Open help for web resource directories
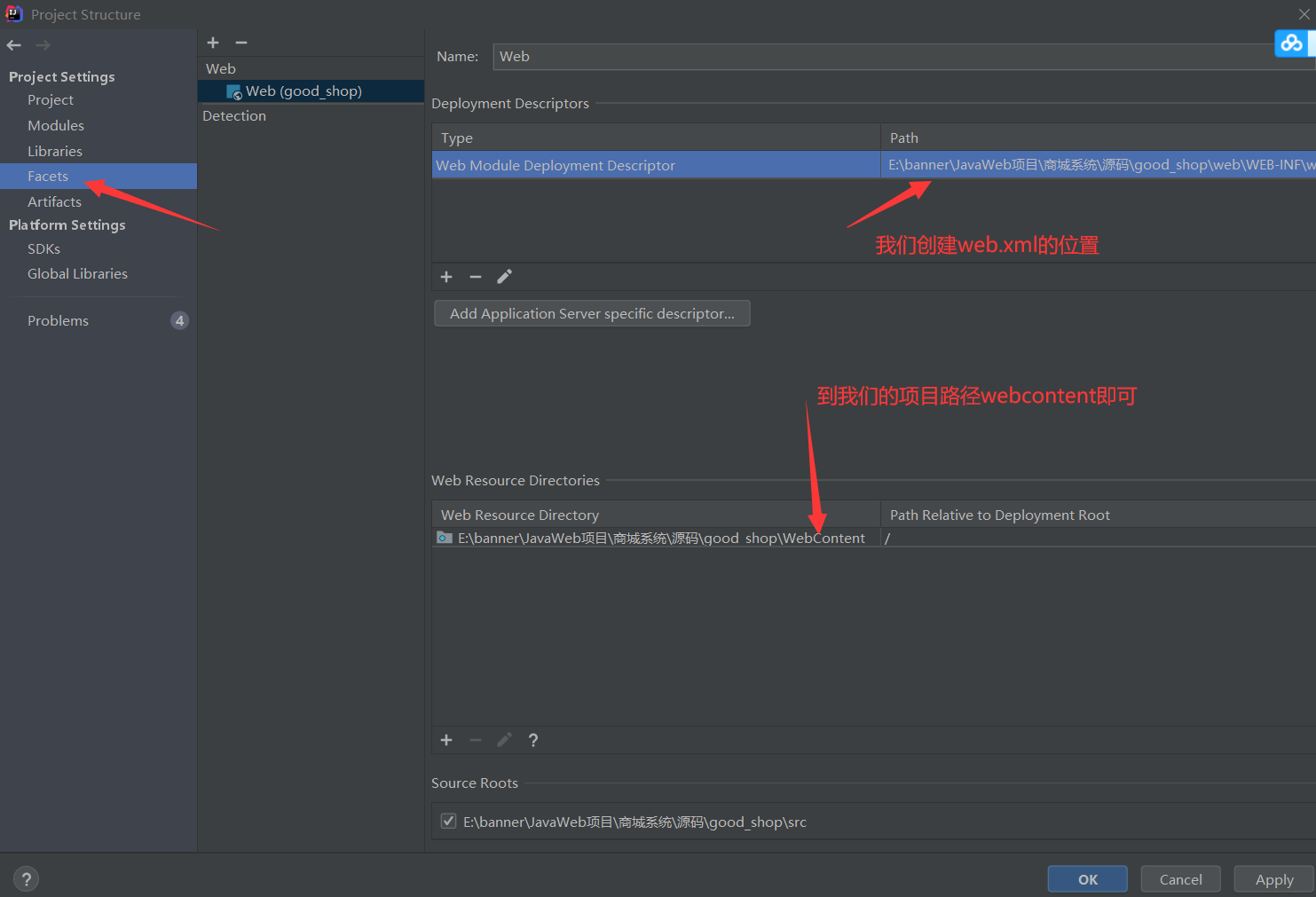The image size is (1316, 897). tap(533, 740)
